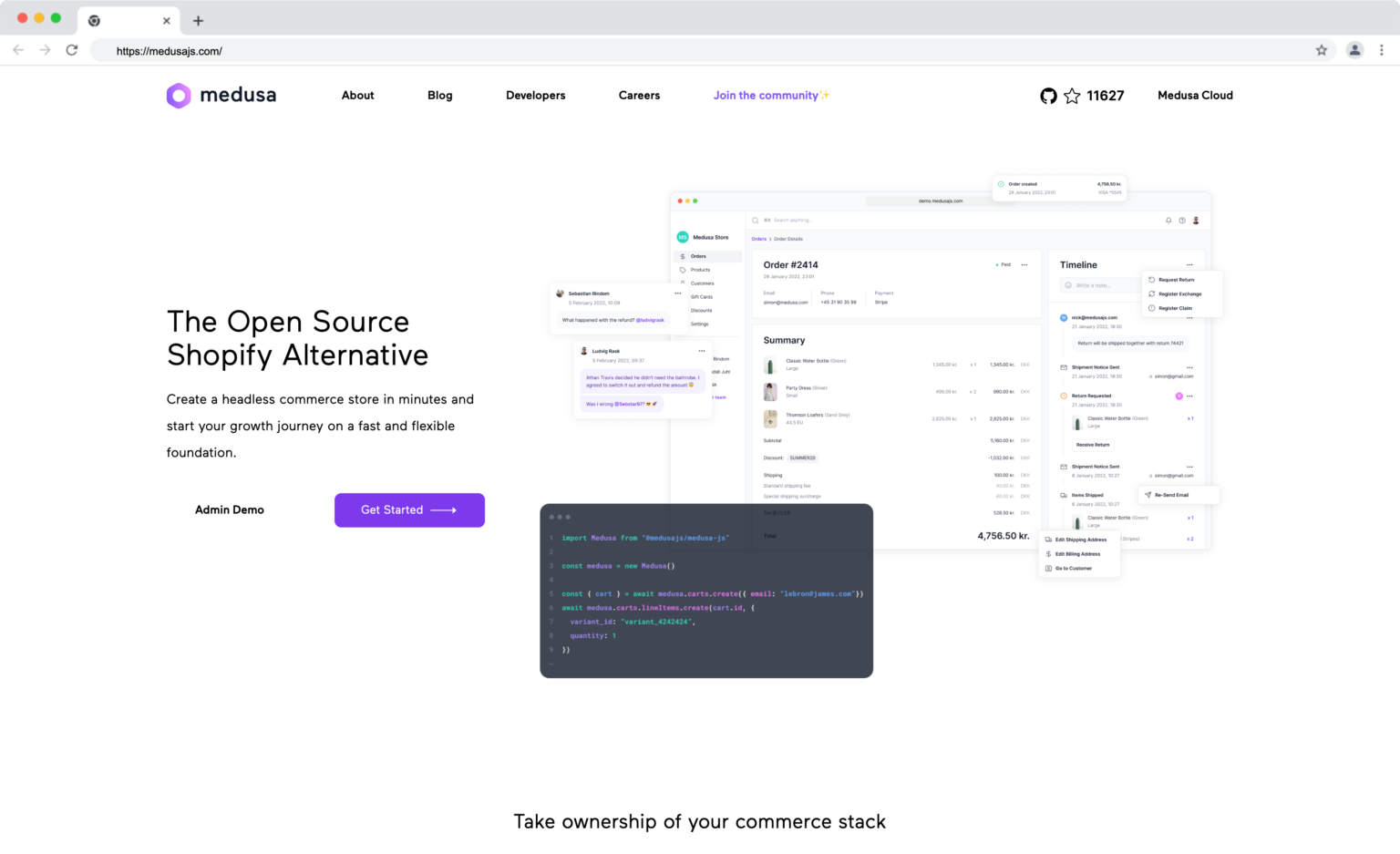Click the Medusa logo in the header

coord(221,95)
